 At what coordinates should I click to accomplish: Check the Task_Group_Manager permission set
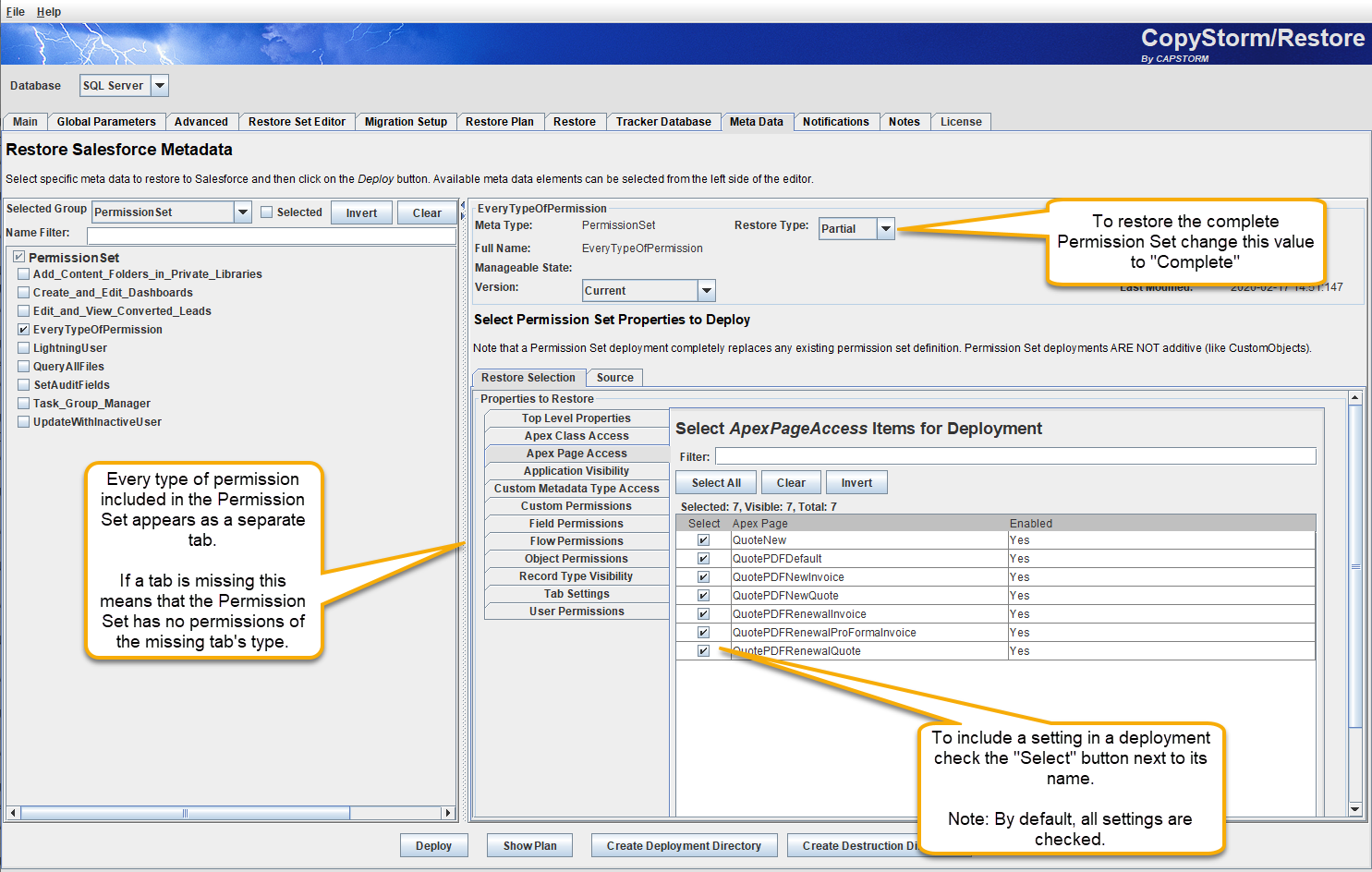(x=24, y=404)
